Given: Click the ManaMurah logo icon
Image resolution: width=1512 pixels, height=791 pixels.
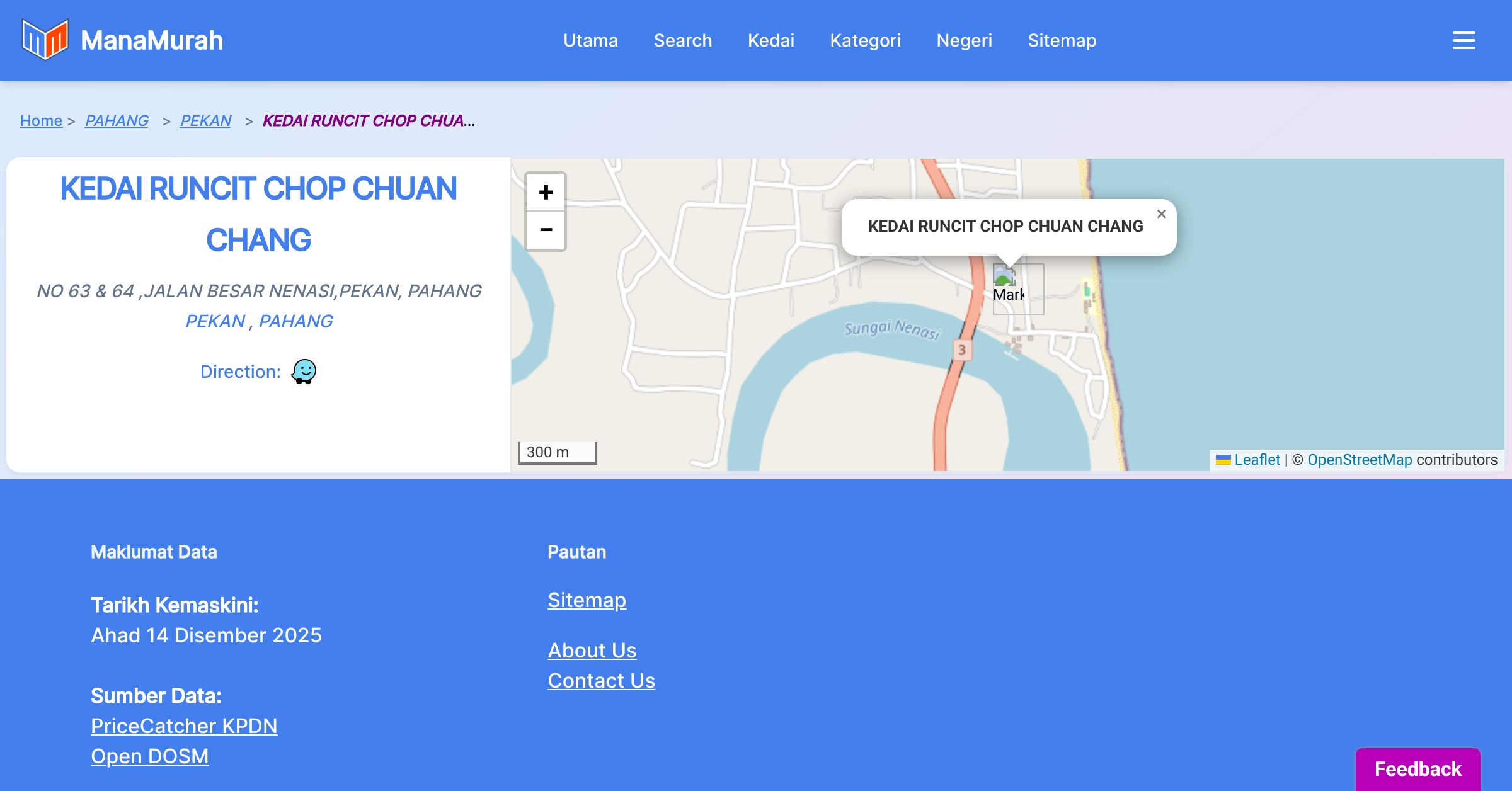Looking at the screenshot, I should click(x=44, y=40).
